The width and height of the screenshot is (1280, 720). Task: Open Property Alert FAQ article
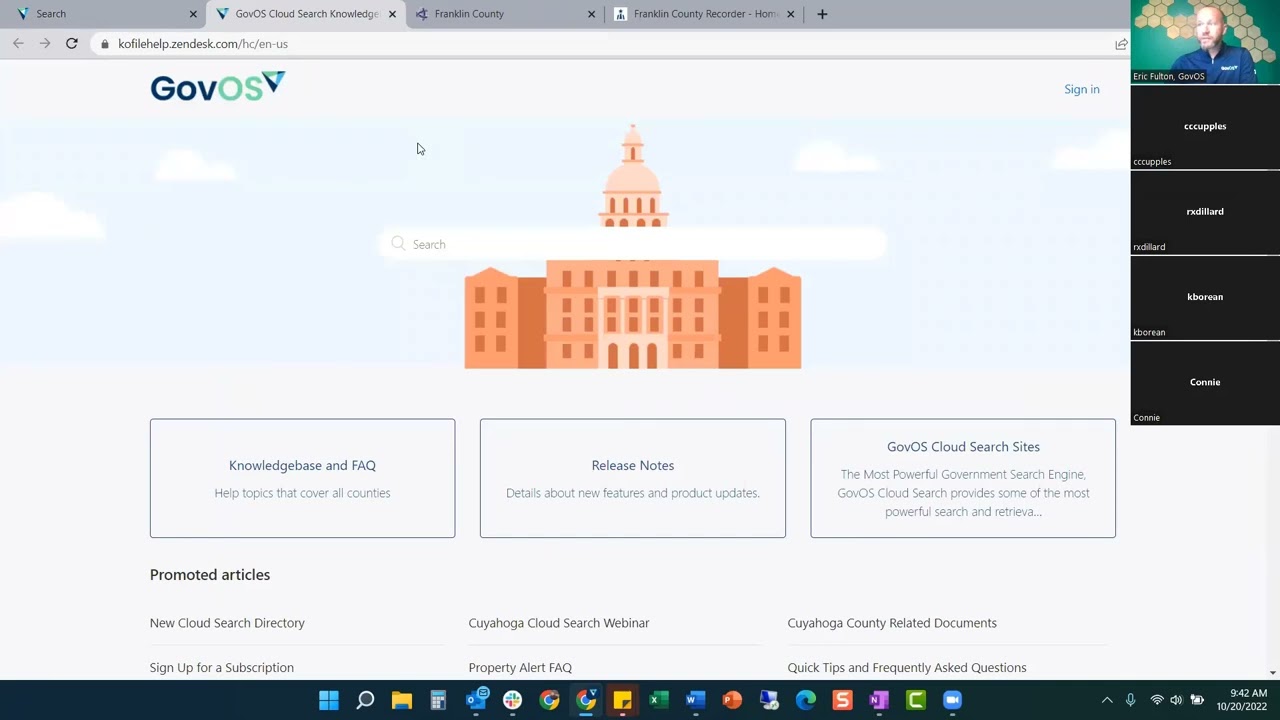pos(520,668)
